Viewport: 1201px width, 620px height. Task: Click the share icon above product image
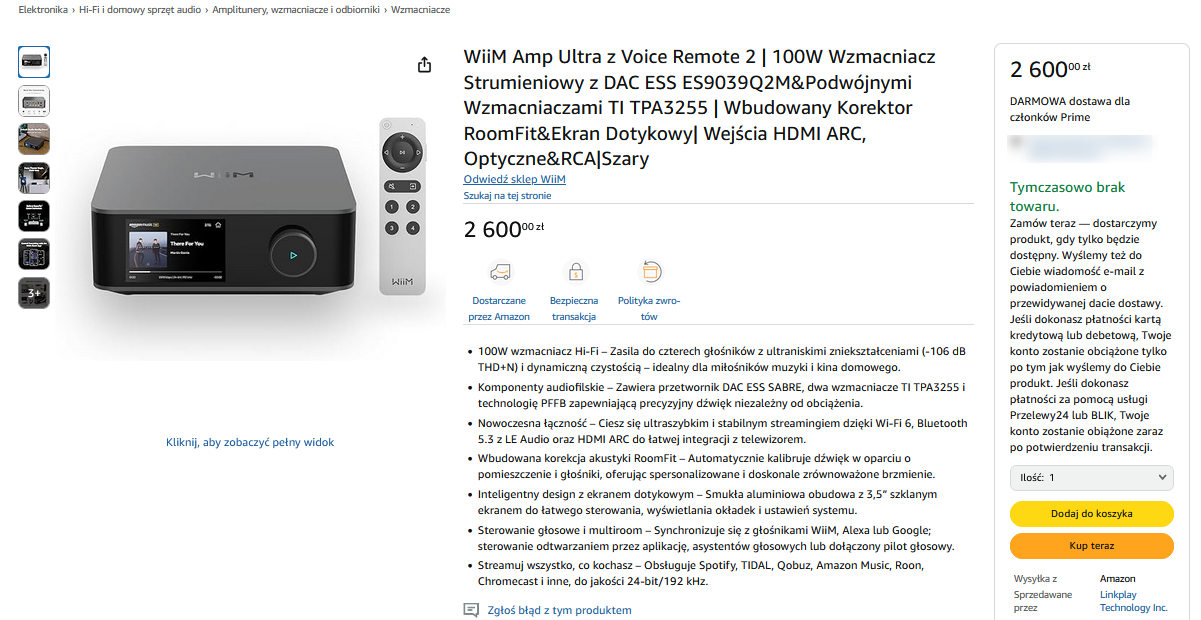point(424,64)
